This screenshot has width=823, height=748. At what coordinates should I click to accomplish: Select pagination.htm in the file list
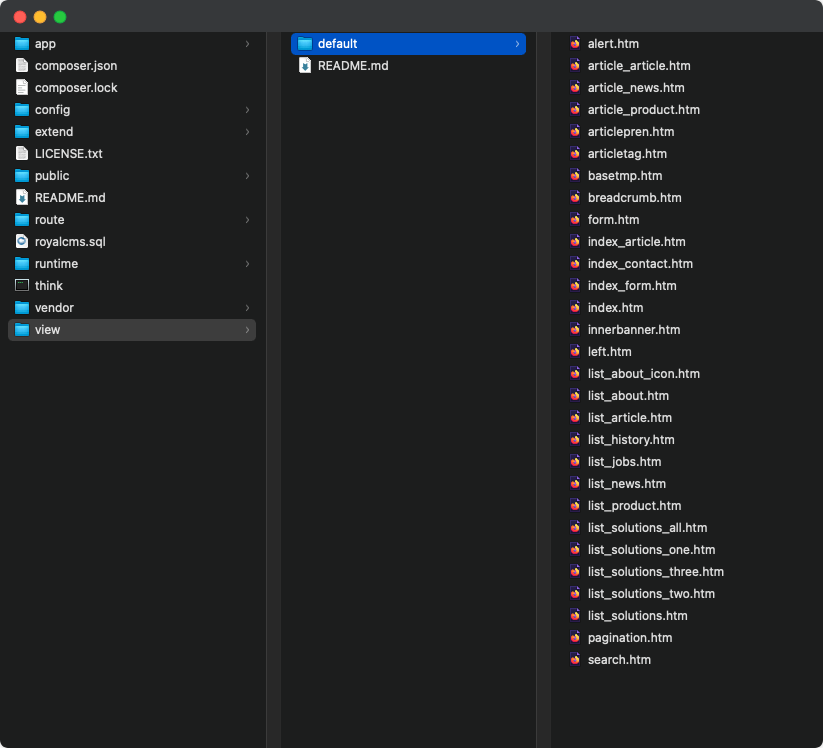(629, 638)
